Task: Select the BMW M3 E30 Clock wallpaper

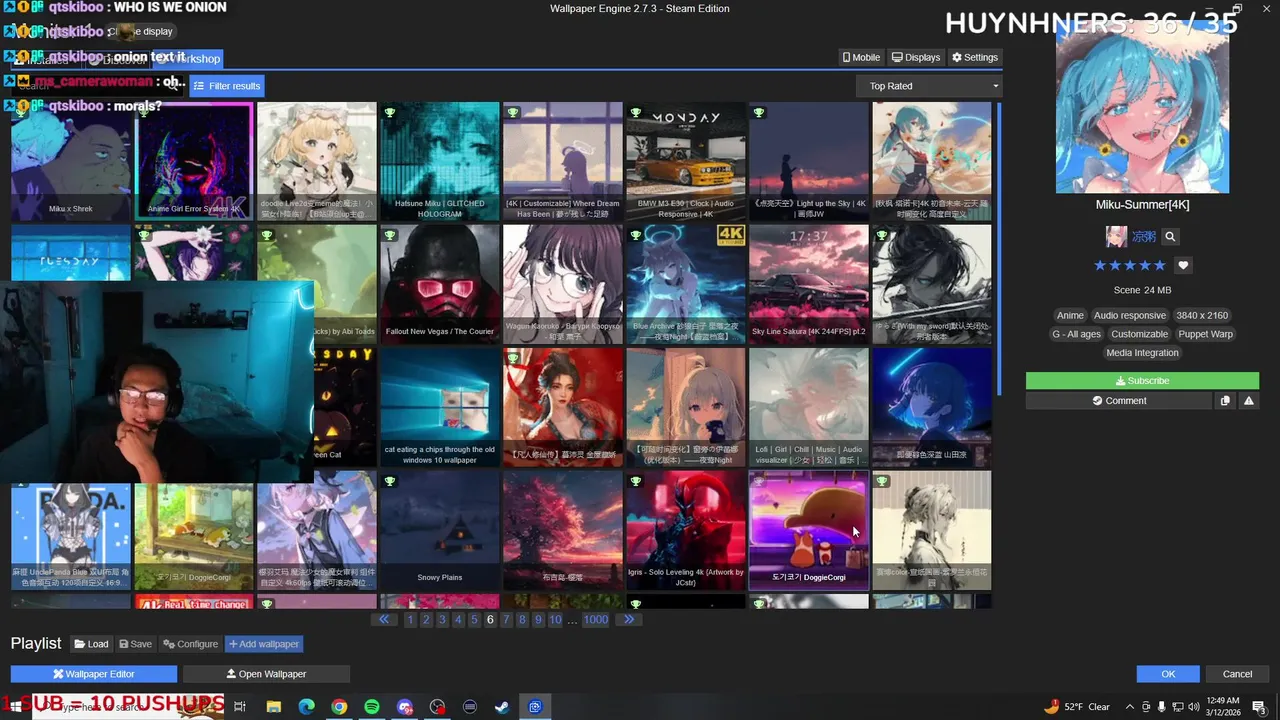Action: [686, 161]
